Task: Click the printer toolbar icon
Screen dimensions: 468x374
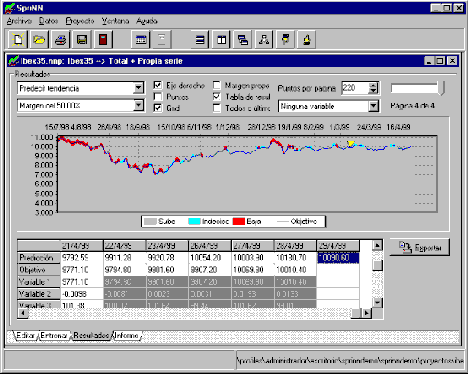Action: click(x=61, y=40)
